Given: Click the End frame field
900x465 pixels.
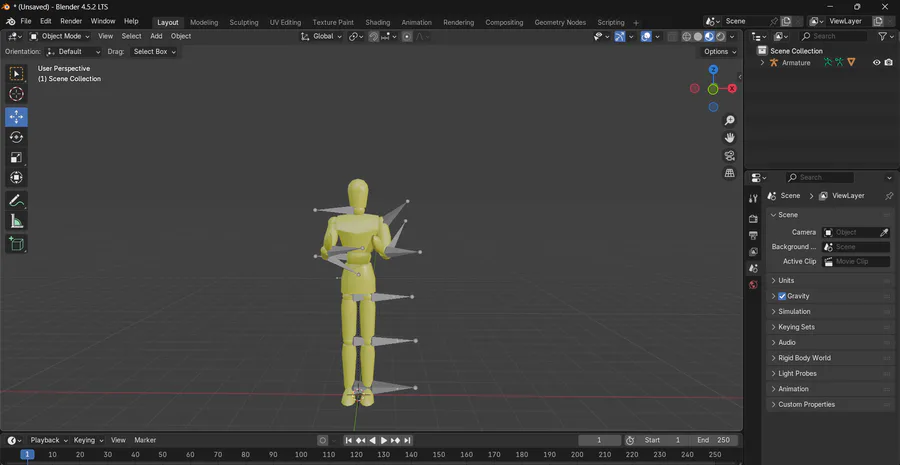Looking at the screenshot, I should point(713,440).
